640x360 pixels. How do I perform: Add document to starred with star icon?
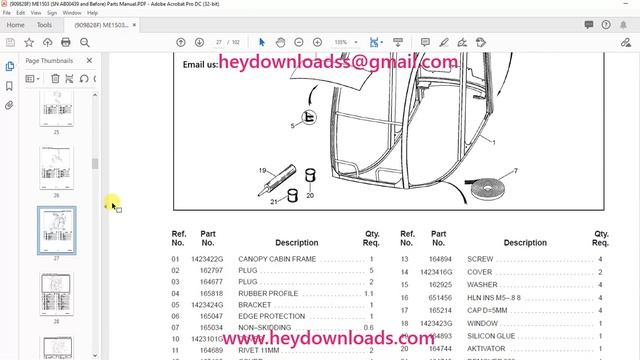click(x=29, y=42)
